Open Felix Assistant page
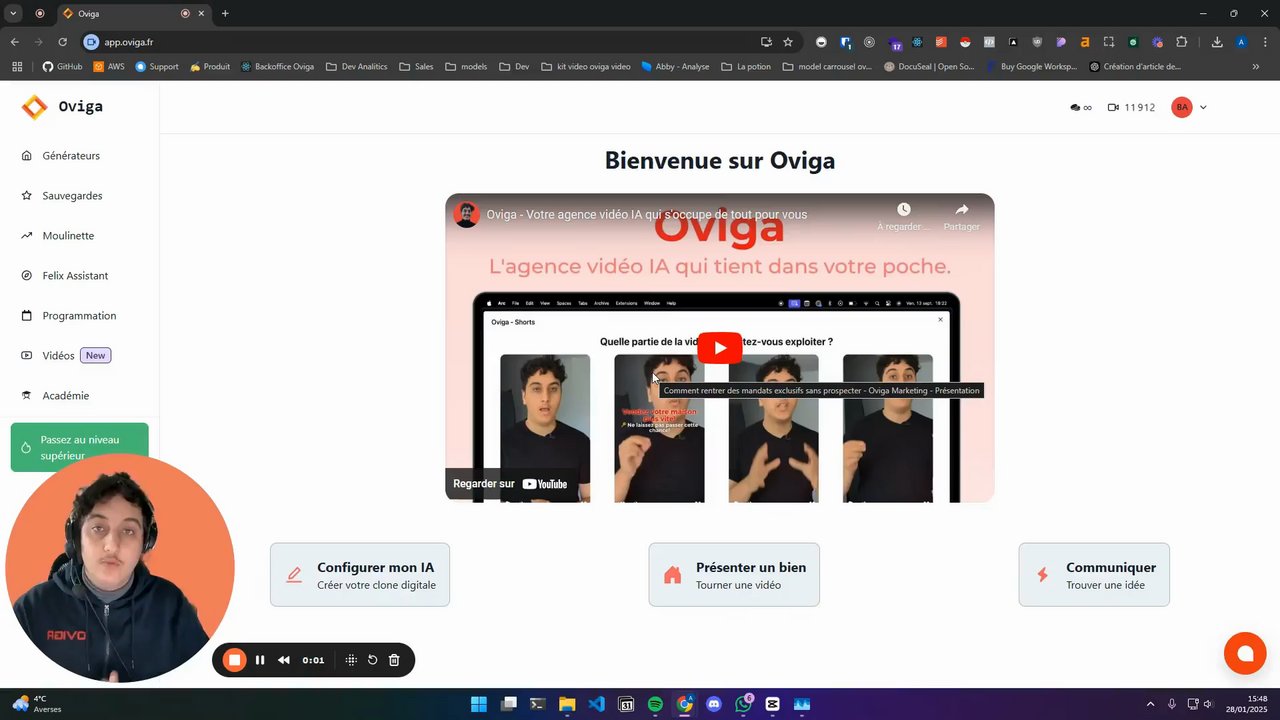Image resolution: width=1280 pixels, height=720 pixels. tap(75, 276)
